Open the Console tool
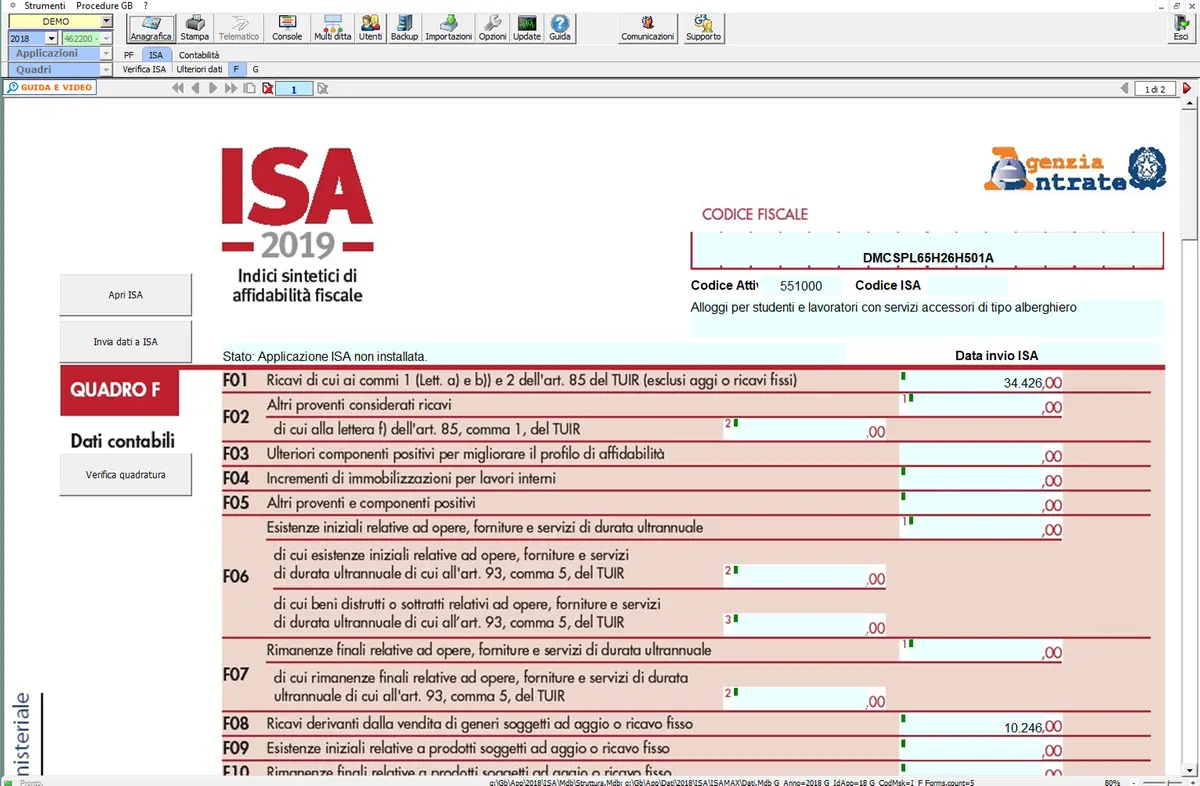Viewport: 1200px width, 786px height. (287, 28)
